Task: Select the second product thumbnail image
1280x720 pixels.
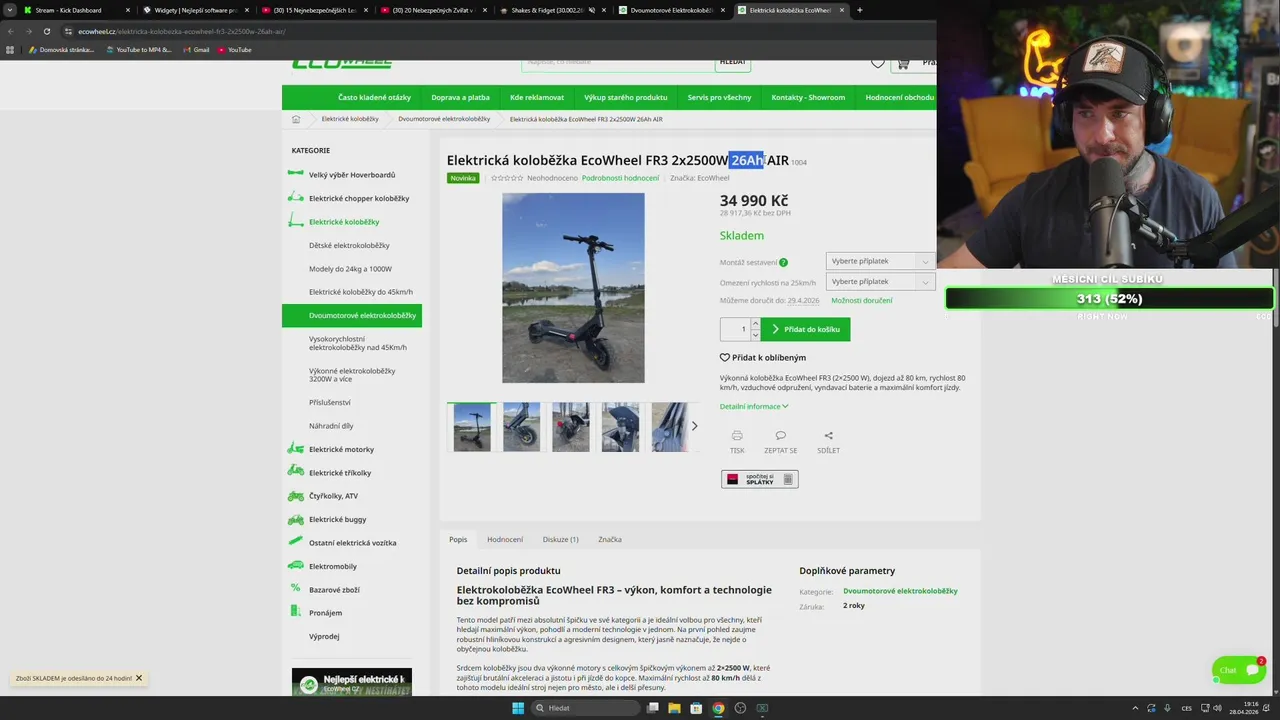Action: tap(521, 427)
